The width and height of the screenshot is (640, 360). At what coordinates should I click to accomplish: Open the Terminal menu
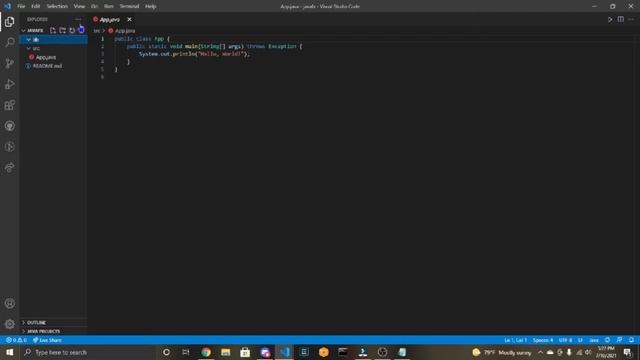[x=129, y=6]
